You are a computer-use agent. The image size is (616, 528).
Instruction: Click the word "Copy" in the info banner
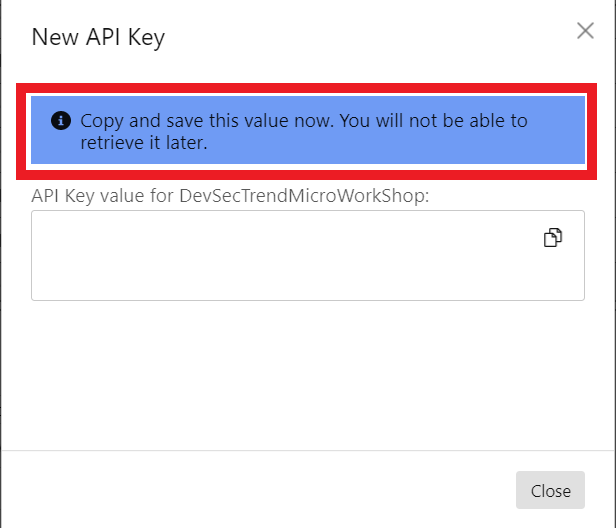[x=102, y=121]
